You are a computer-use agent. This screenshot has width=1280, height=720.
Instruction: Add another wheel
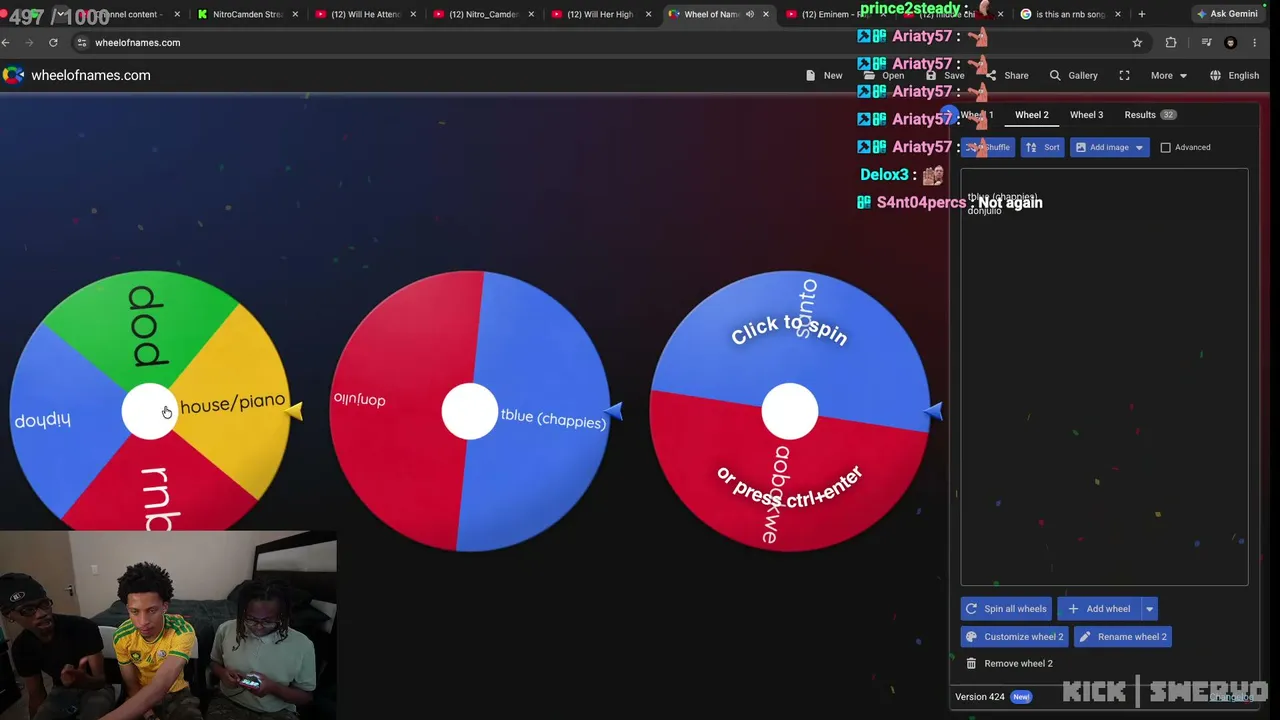coord(1099,609)
